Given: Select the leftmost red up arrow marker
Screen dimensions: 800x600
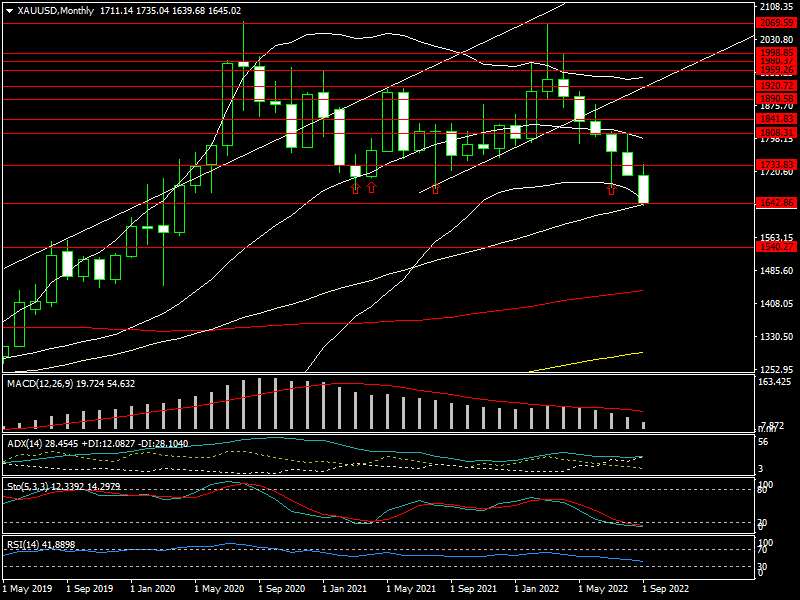Looking at the screenshot, I should [355, 187].
